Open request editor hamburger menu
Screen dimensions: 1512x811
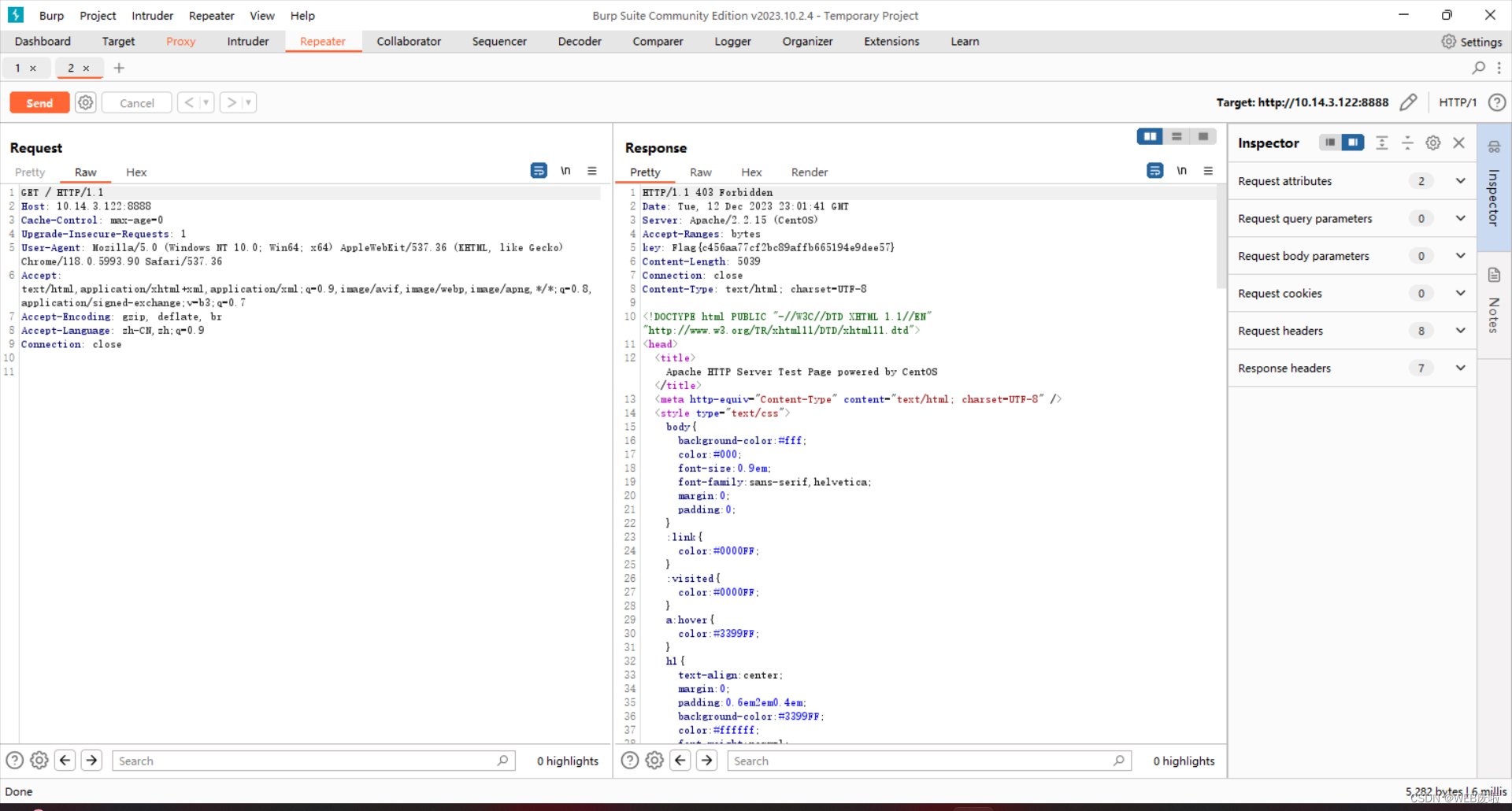tap(592, 171)
